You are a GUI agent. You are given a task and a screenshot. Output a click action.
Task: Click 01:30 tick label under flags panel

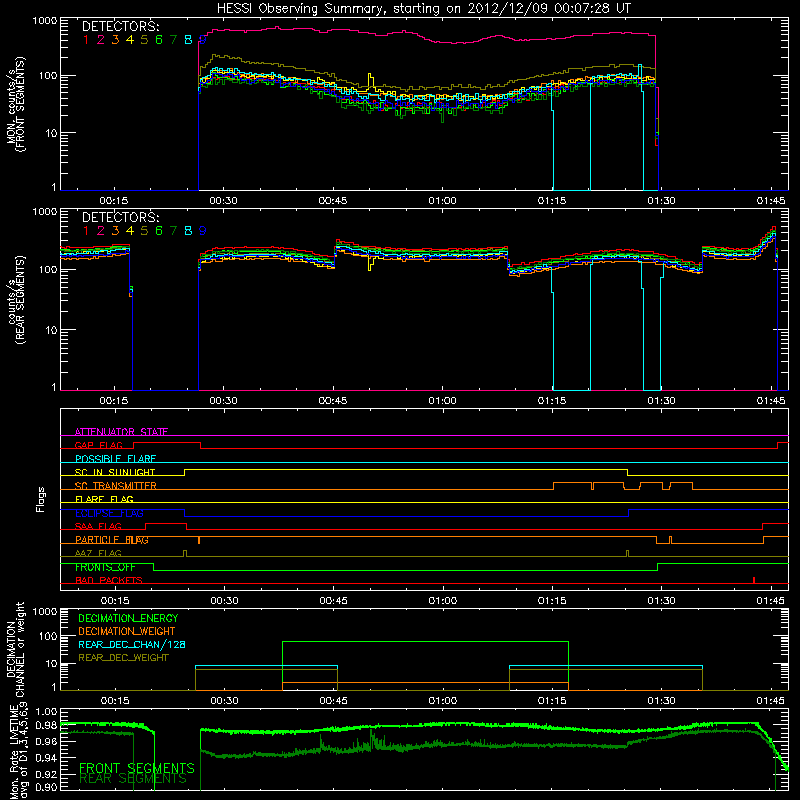tap(661, 601)
